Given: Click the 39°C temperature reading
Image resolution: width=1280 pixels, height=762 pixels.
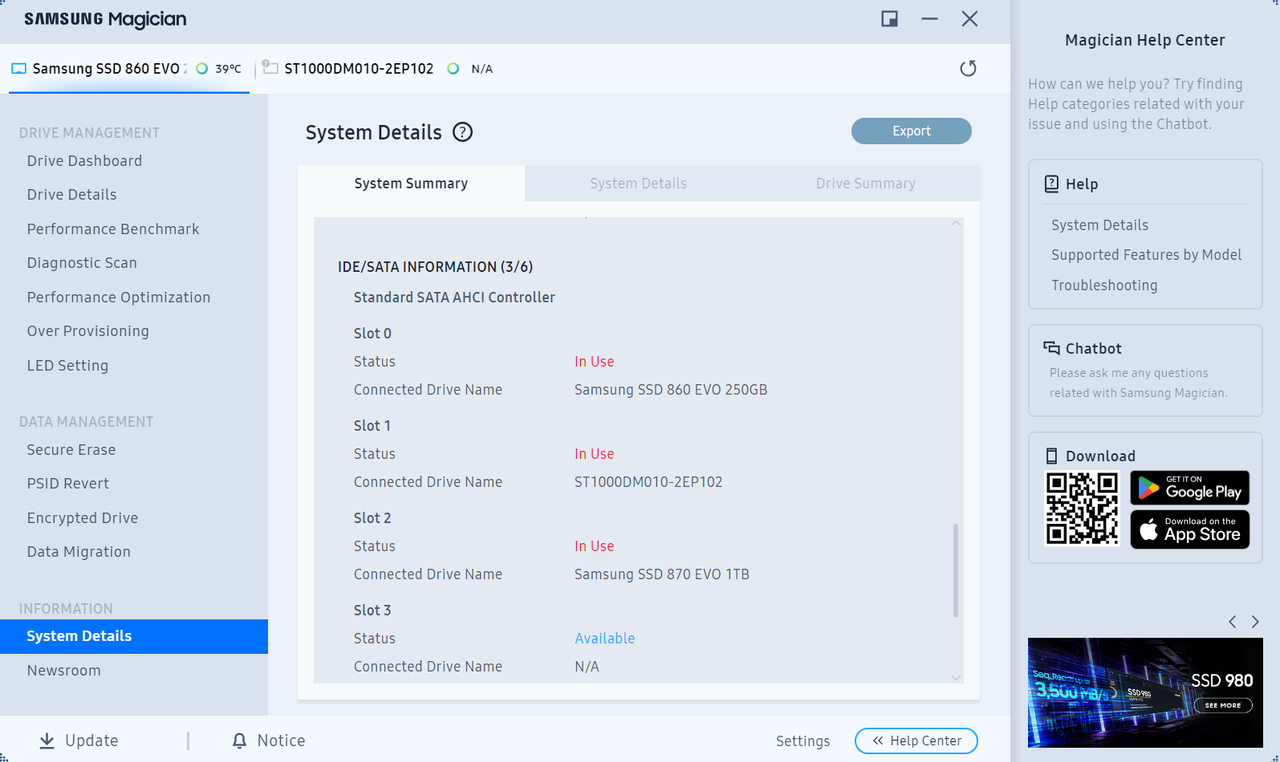Looking at the screenshot, I should [228, 69].
